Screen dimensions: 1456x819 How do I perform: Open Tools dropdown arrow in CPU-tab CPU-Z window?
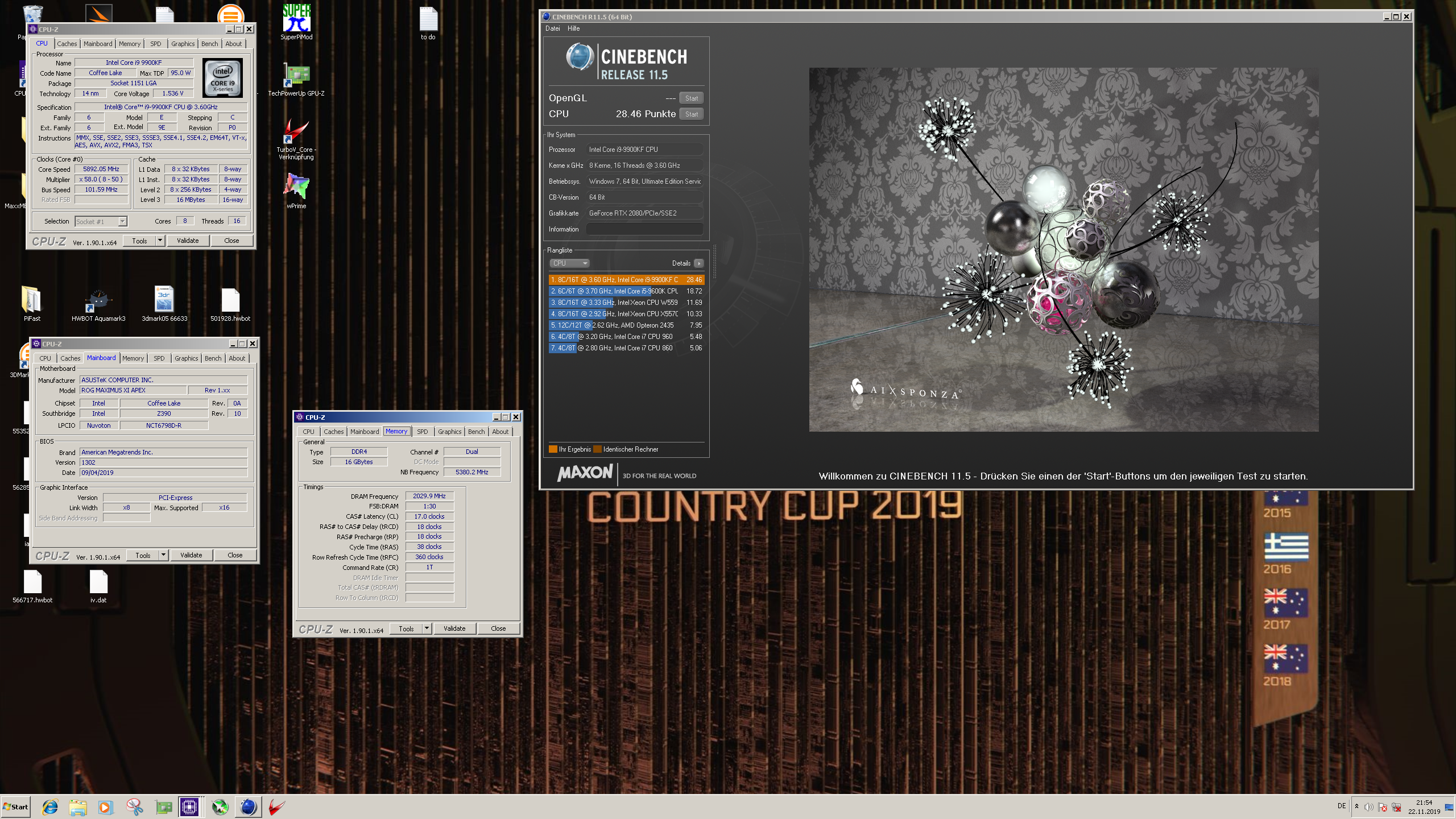[160, 241]
